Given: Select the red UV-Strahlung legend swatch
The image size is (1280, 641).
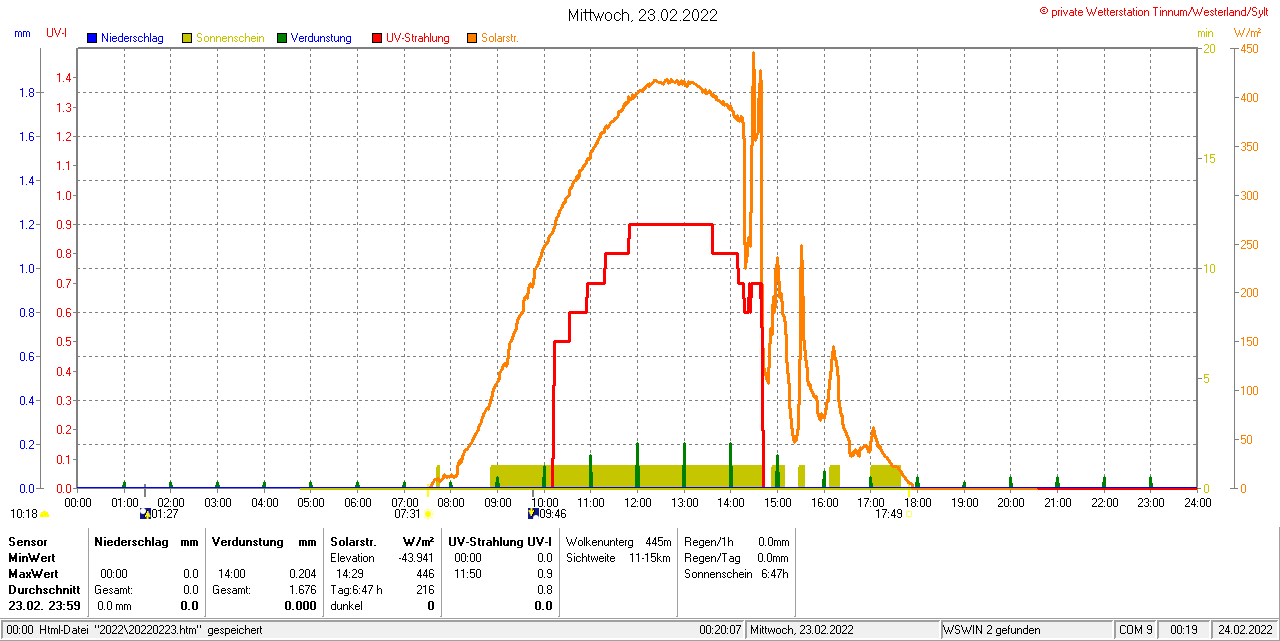Looking at the screenshot, I should [x=377, y=38].
